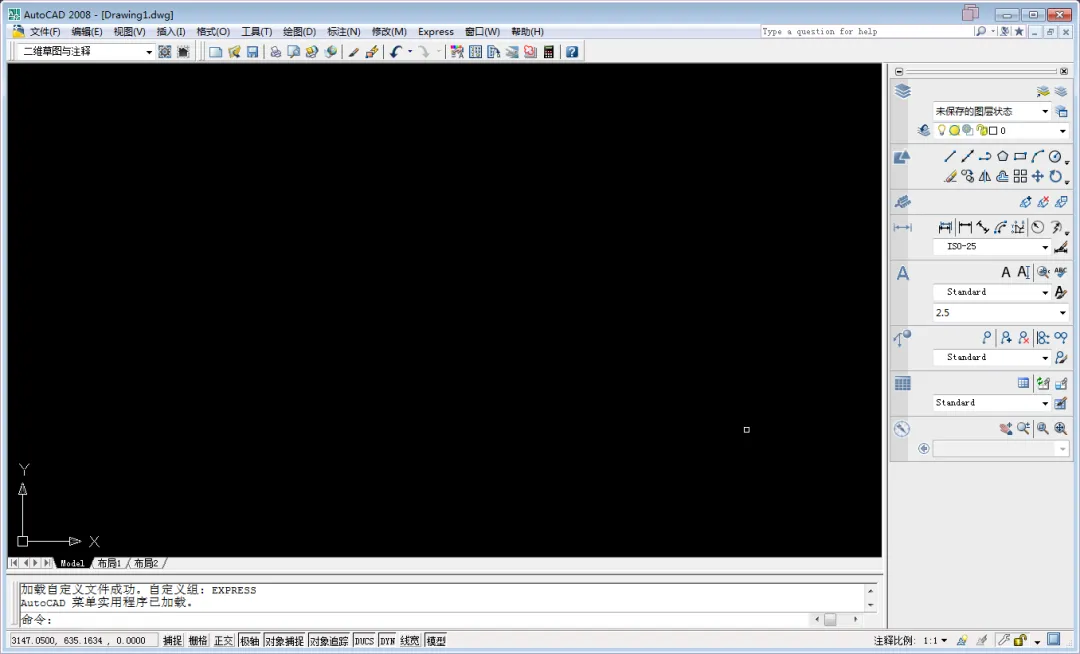Viewport: 1080px width, 654px height.
Task: Click the Type a question search field
Action: (866, 32)
